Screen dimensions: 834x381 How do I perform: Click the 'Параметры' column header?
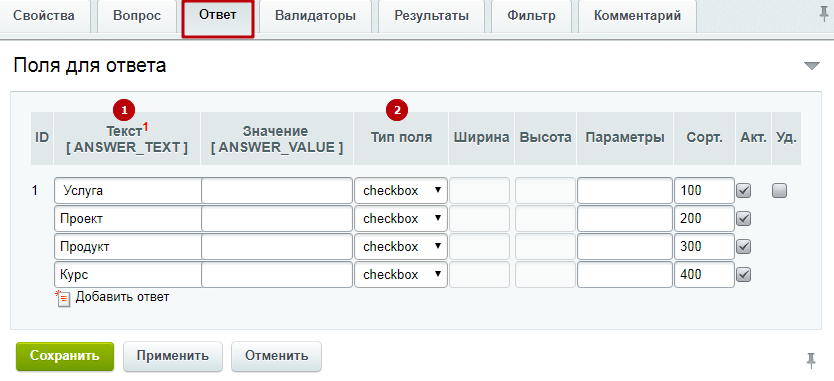point(625,137)
